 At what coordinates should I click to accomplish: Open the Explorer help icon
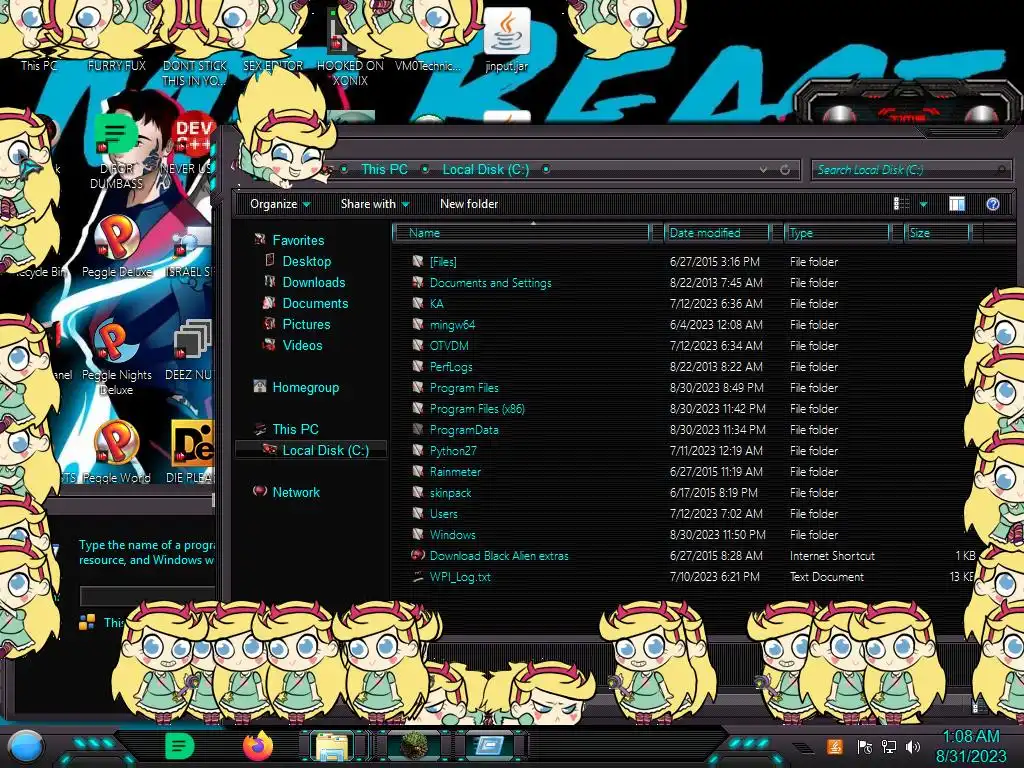point(993,204)
